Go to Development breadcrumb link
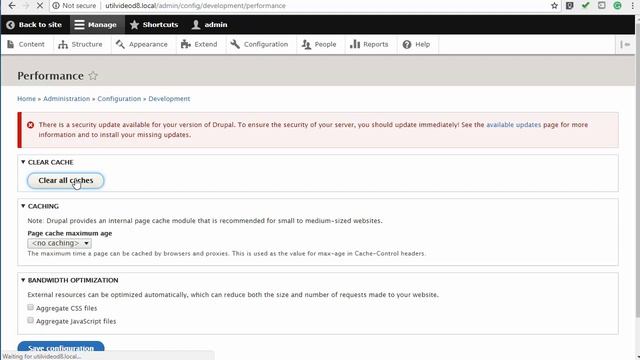 tap(169, 99)
